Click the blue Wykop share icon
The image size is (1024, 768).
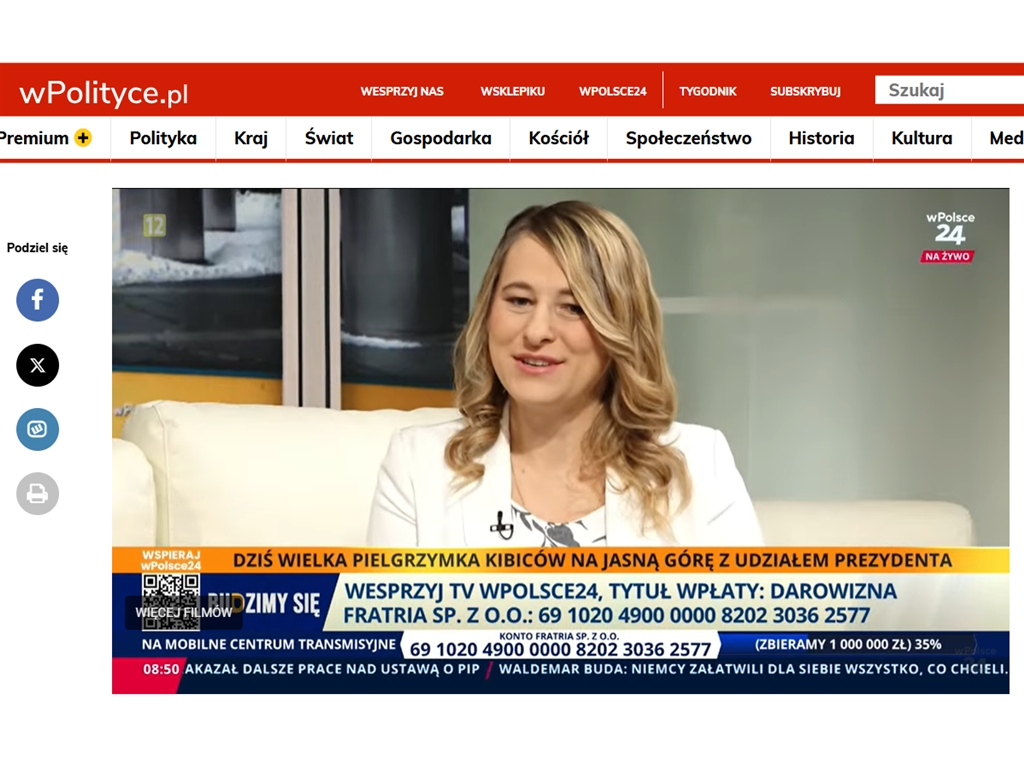tap(37, 429)
